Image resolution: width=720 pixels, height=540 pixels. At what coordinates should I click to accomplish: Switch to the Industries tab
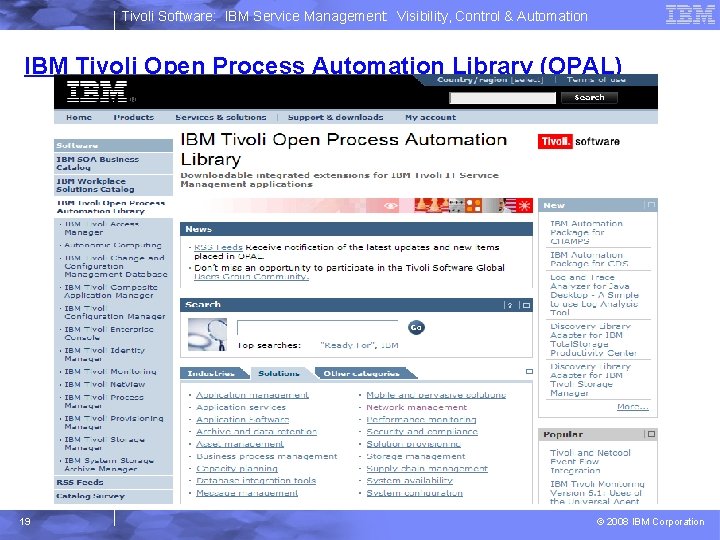pos(212,373)
